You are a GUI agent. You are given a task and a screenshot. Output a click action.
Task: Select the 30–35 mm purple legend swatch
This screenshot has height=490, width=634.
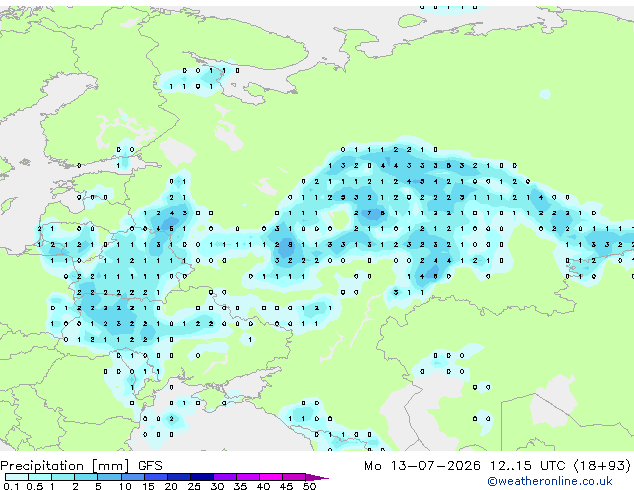[x=225, y=477]
